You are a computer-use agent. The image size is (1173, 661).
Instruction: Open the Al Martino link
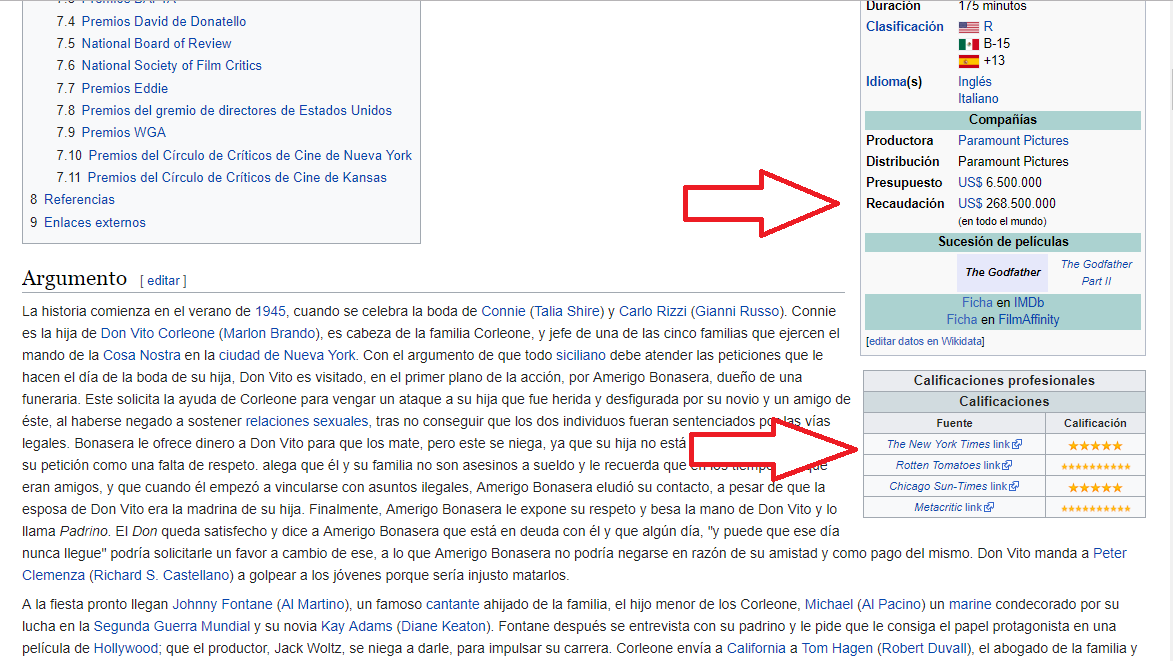coord(313,605)
